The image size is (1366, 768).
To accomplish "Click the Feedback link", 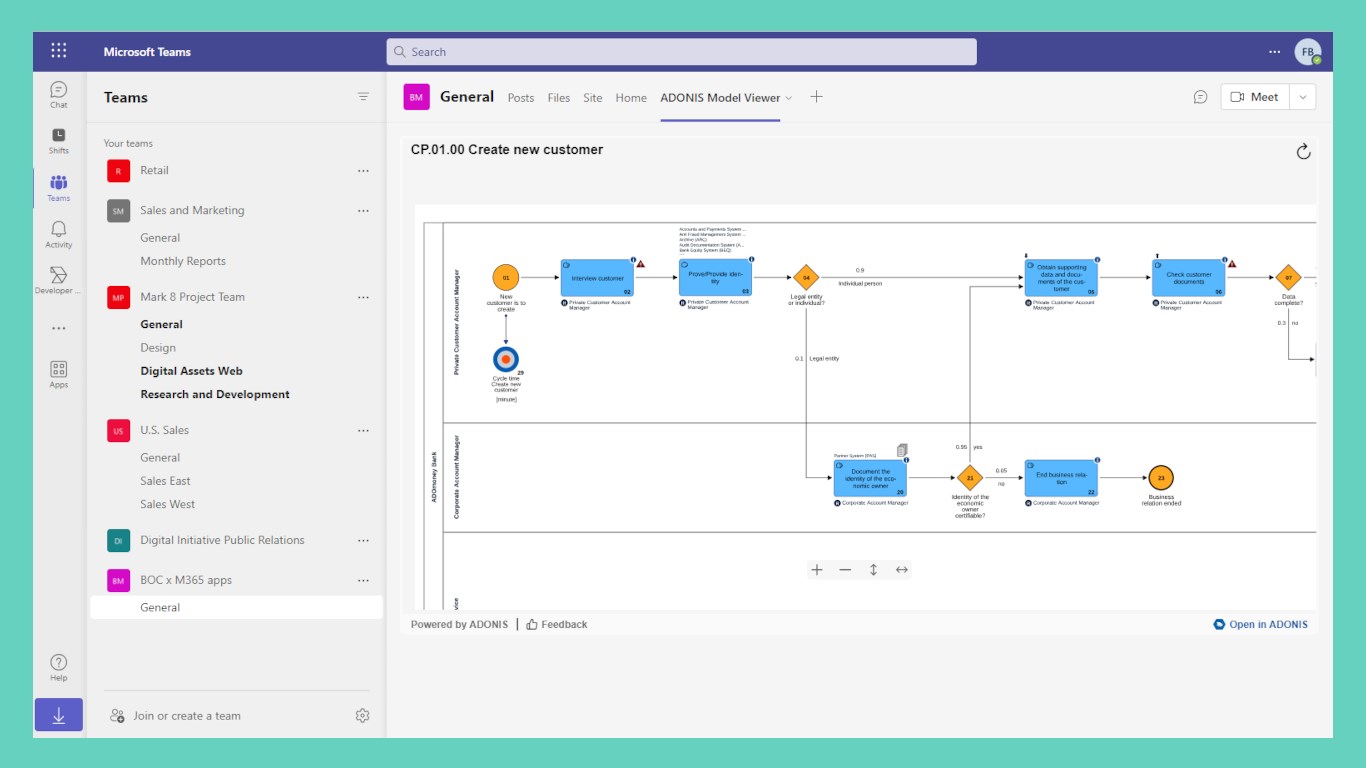I will coord(557,624).
